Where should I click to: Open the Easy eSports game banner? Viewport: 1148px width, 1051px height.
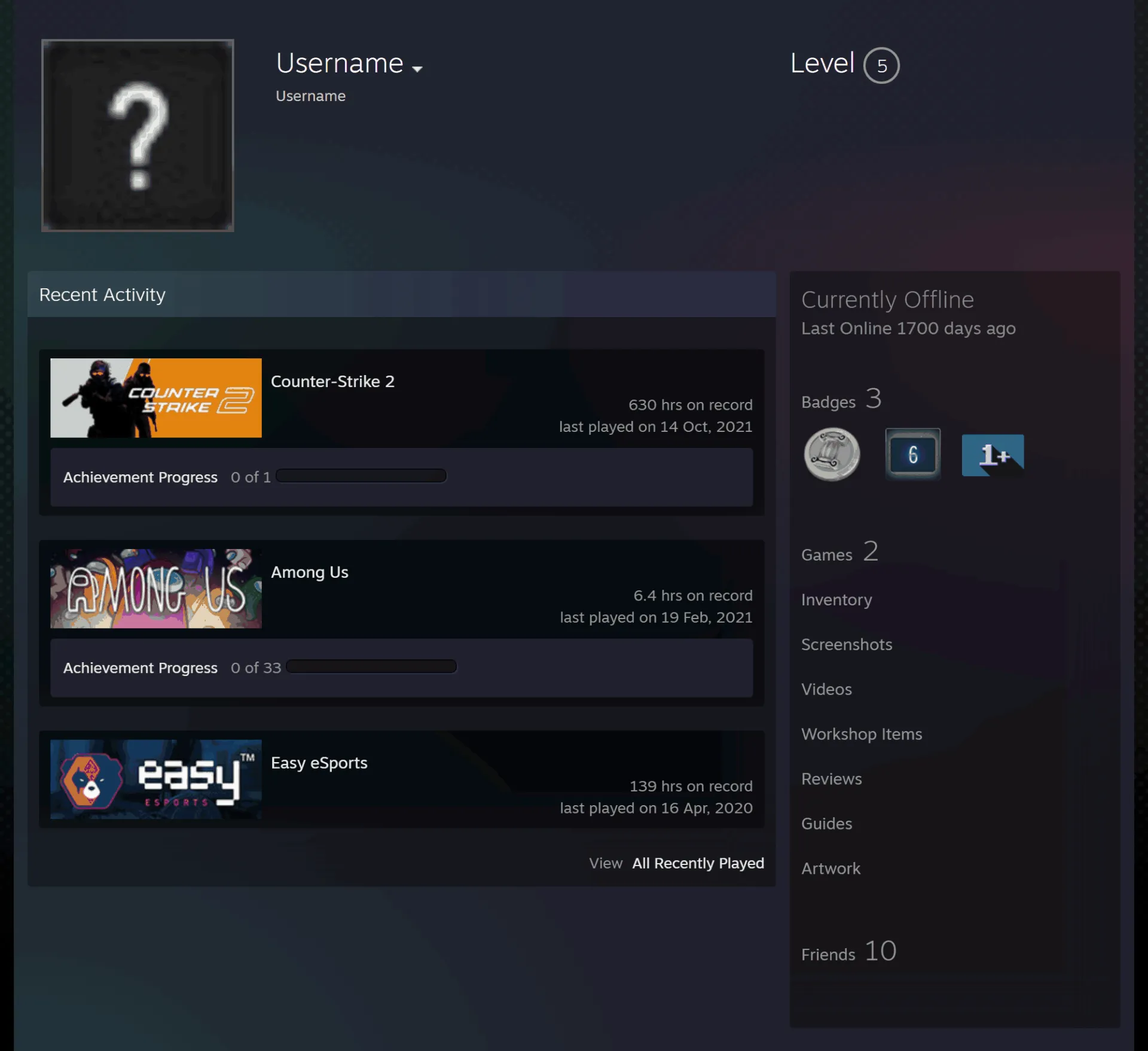pyautogui.click(x=156, y=779)
